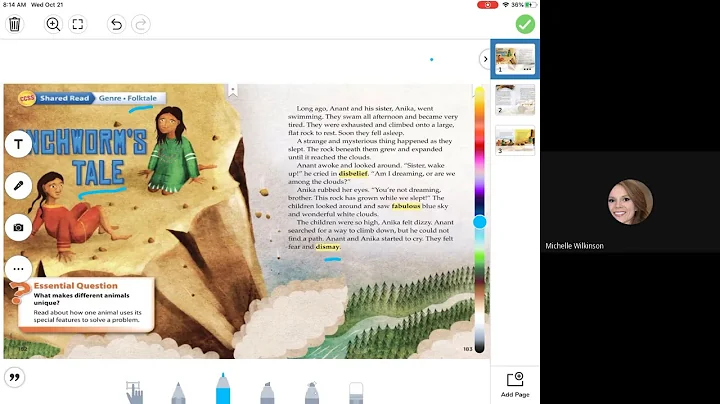Click the highlighted word dismay

click(327, 247)
